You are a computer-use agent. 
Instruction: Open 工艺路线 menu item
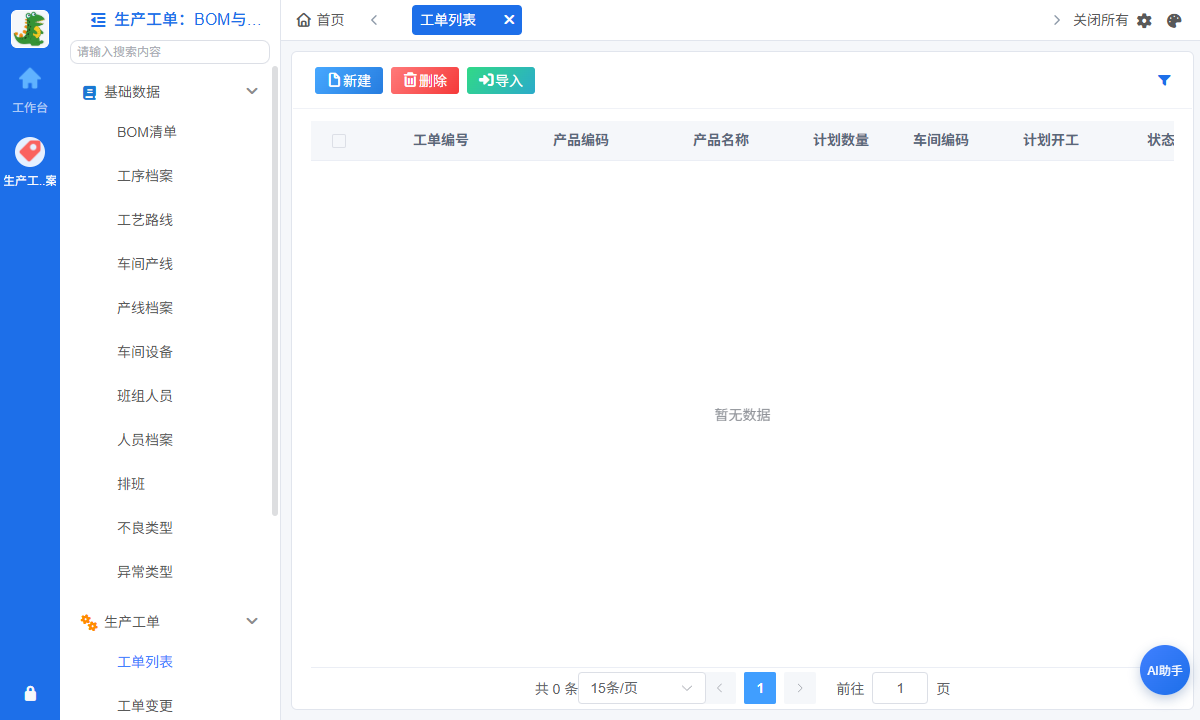[145, 220]
